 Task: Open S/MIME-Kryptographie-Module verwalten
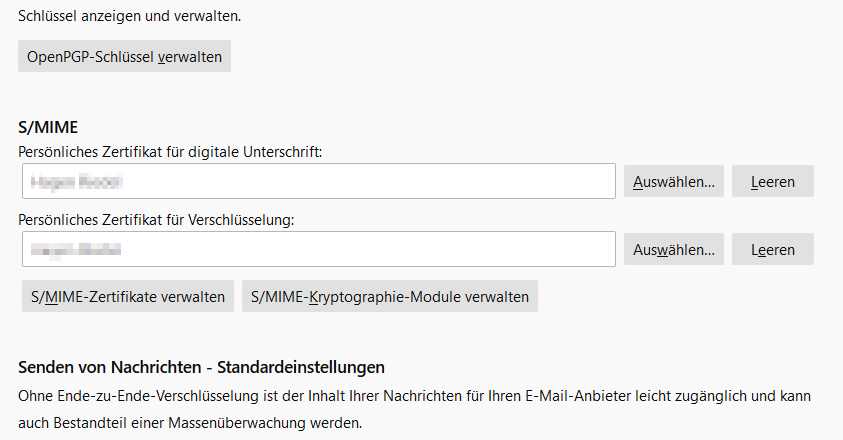pyautogui.click(x=389, y=296)
